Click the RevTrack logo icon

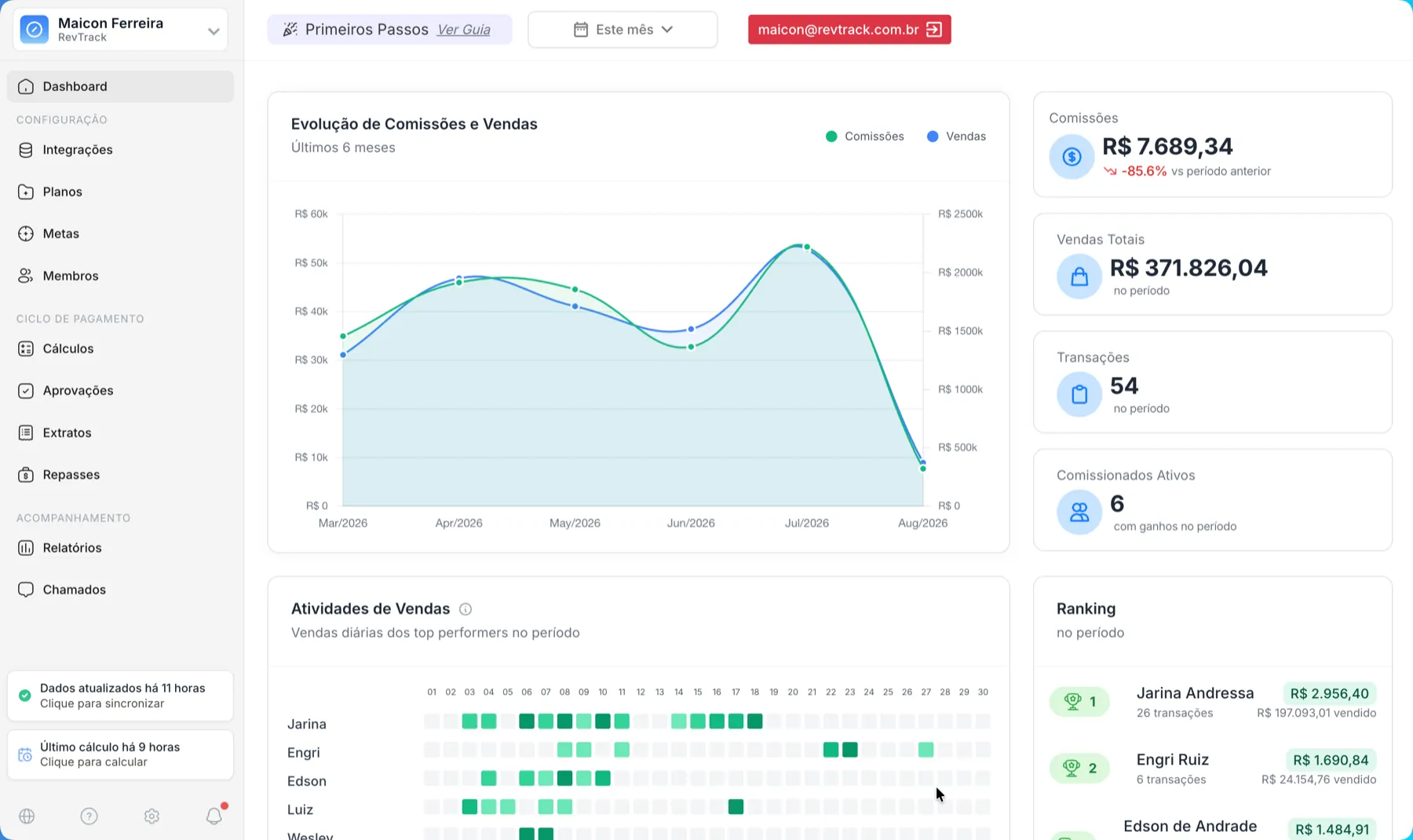(34, 30)
